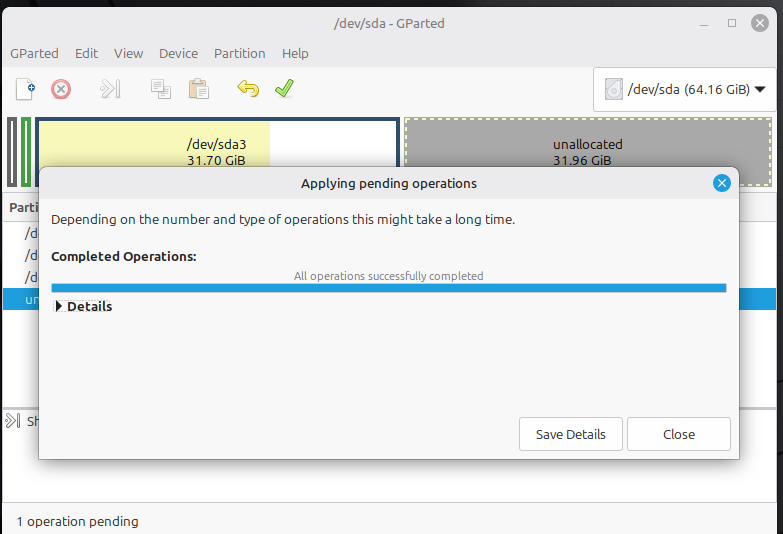Open the Device menu
The image size is (783, 534).
178,53
